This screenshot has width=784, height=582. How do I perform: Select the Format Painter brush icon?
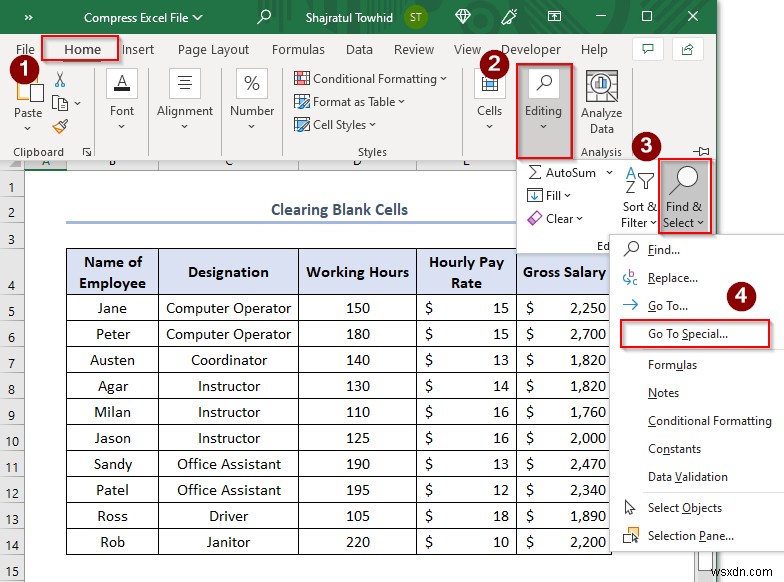pos(60,126)
